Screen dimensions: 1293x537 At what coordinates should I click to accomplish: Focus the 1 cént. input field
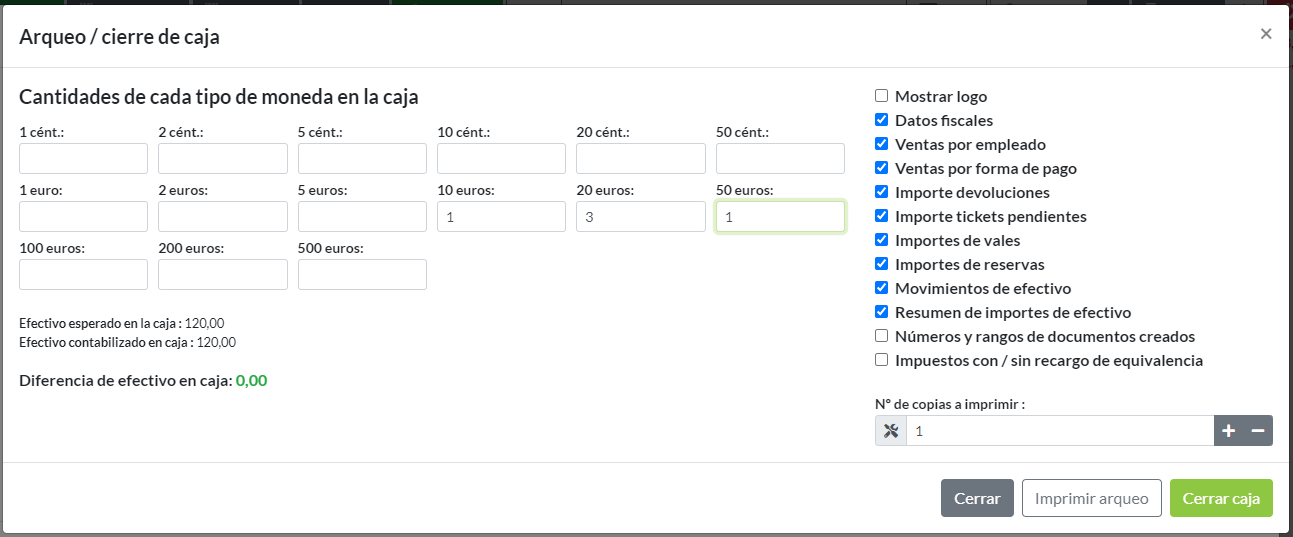(x=83, y=159)
